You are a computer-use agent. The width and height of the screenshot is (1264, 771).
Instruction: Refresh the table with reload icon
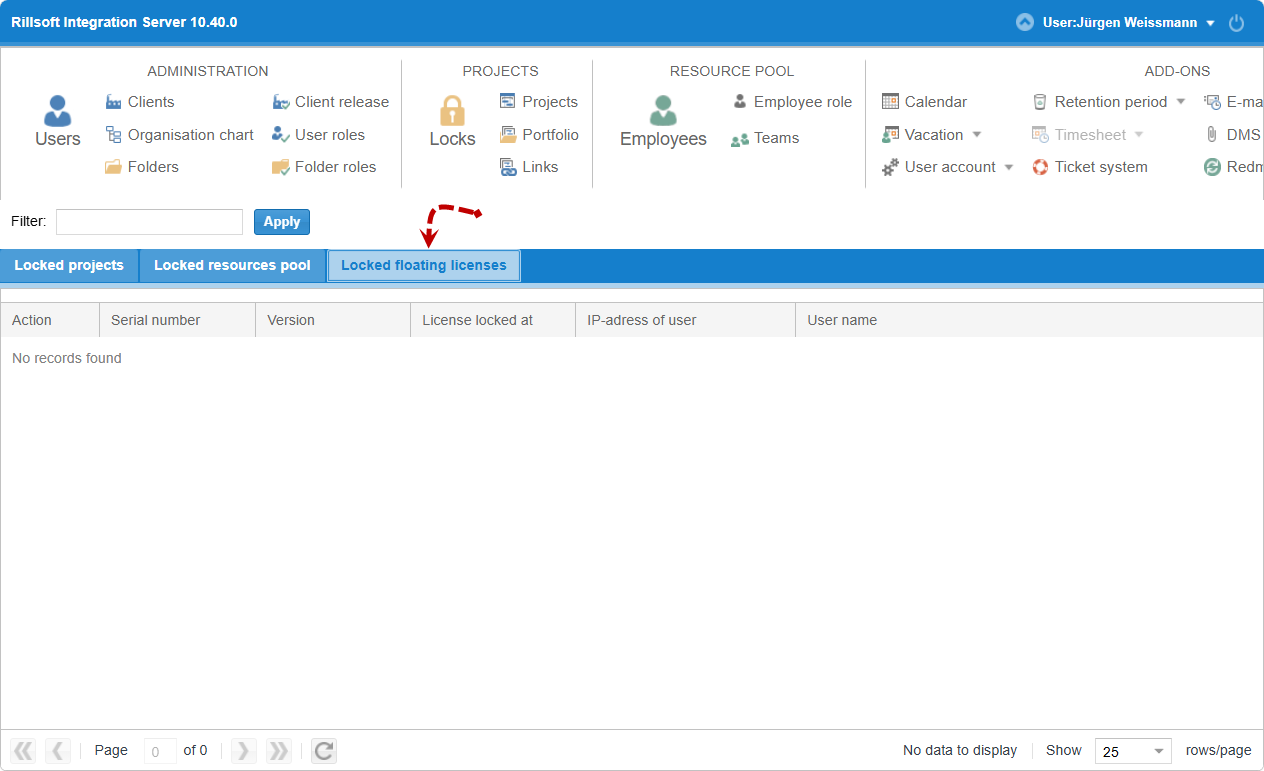tap(324, 751)
